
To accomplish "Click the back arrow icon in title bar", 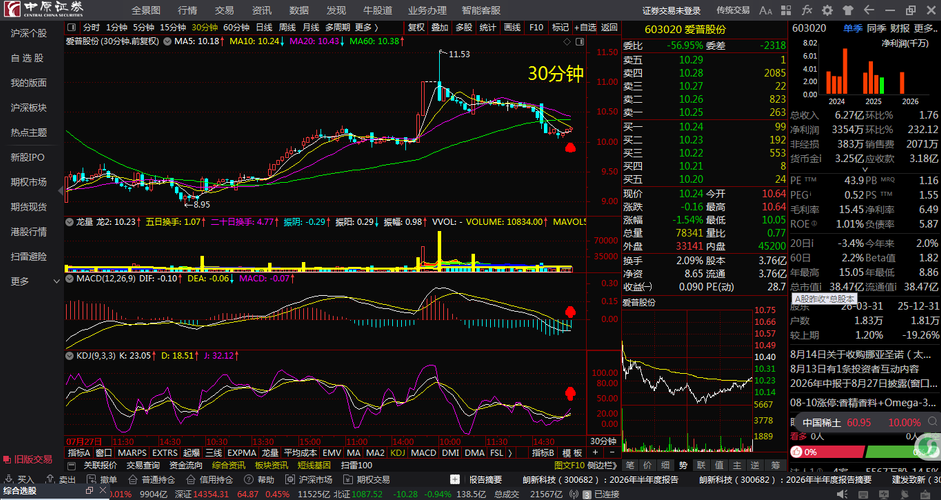I will coord(868,10).
